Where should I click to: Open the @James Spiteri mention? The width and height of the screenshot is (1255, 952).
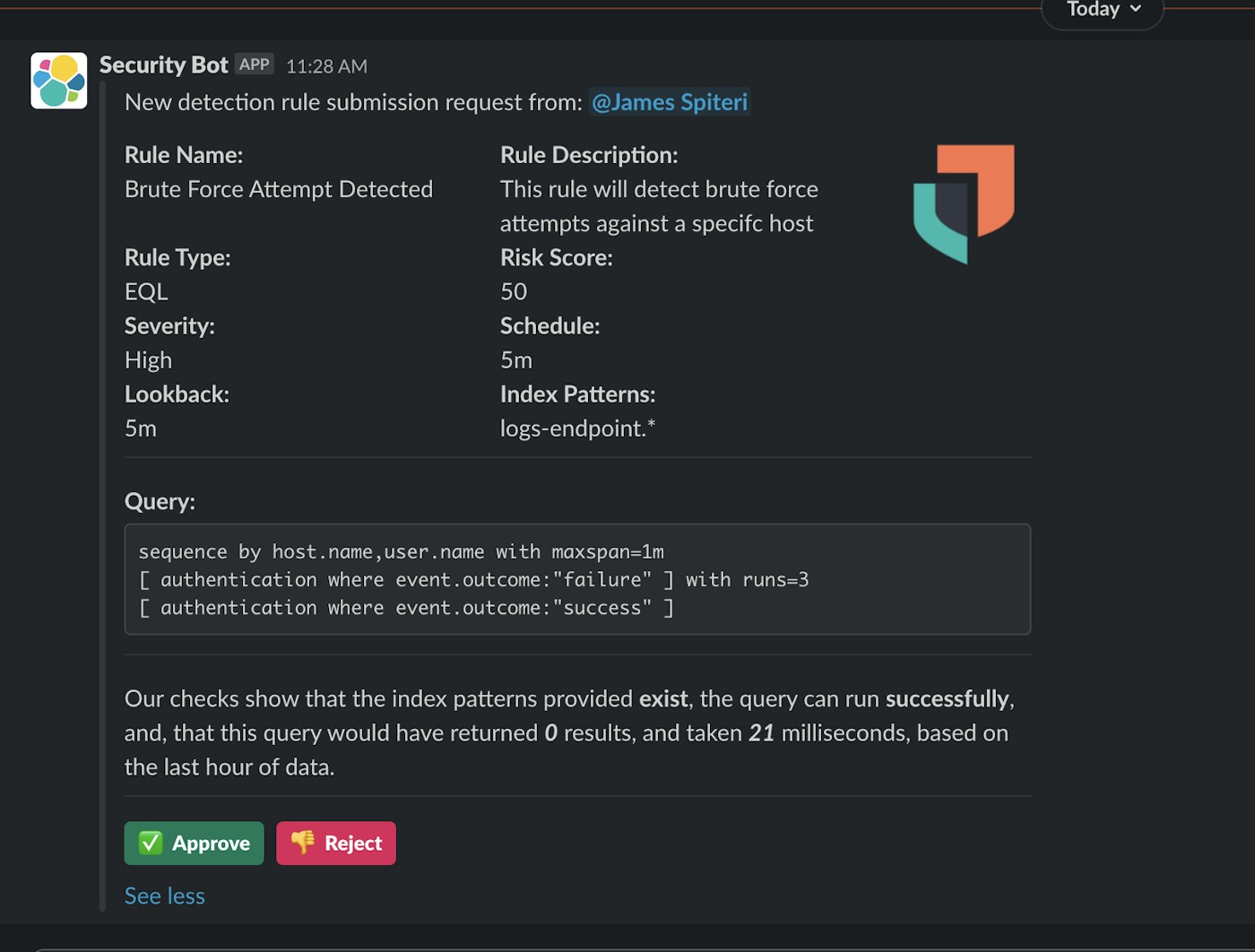670,102
